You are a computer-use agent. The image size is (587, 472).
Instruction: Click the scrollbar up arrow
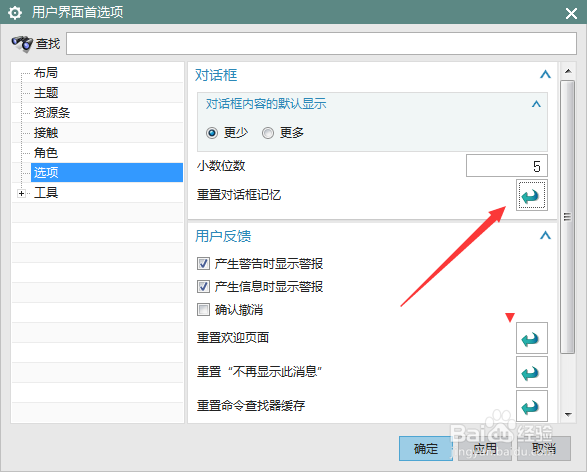click(568, 71)
